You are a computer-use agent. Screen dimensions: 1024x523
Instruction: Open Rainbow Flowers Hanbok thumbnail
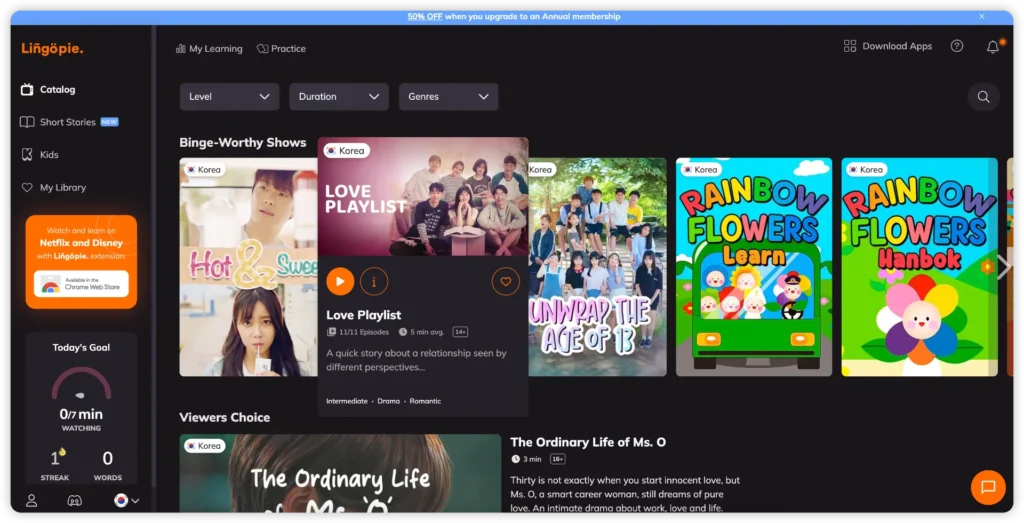click(920, 267)
